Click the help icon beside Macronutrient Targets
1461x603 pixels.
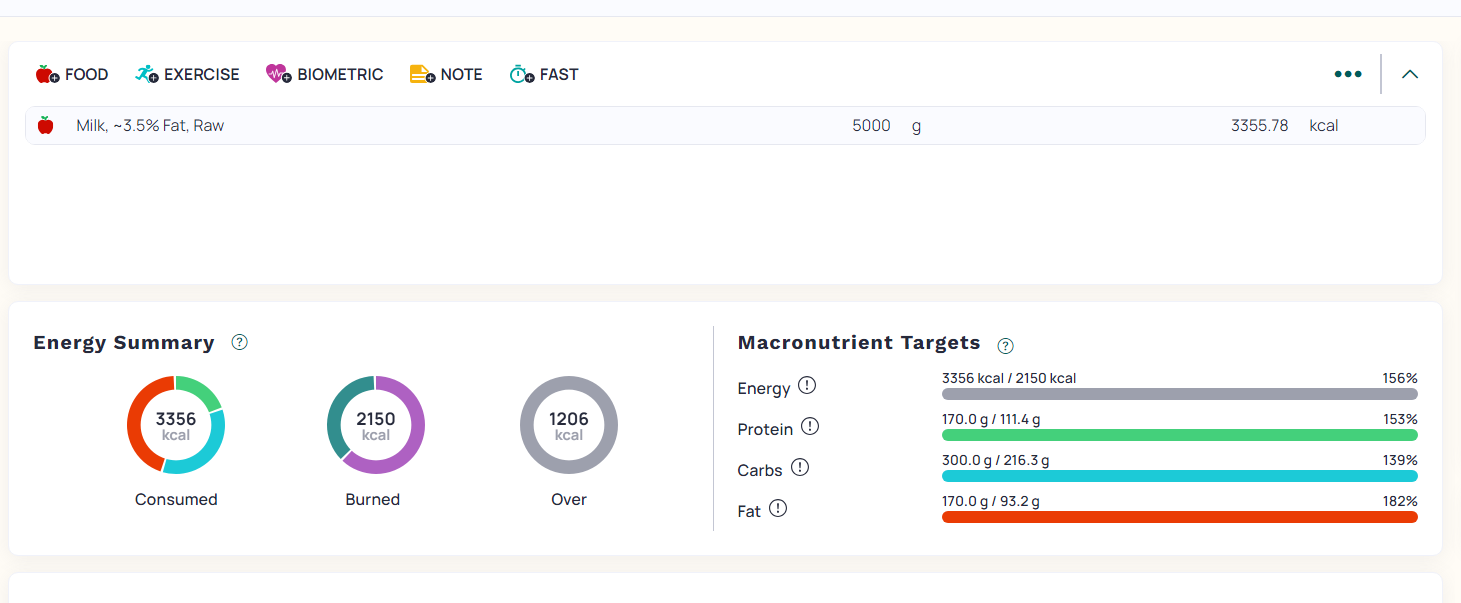[x=1006, y=346]
